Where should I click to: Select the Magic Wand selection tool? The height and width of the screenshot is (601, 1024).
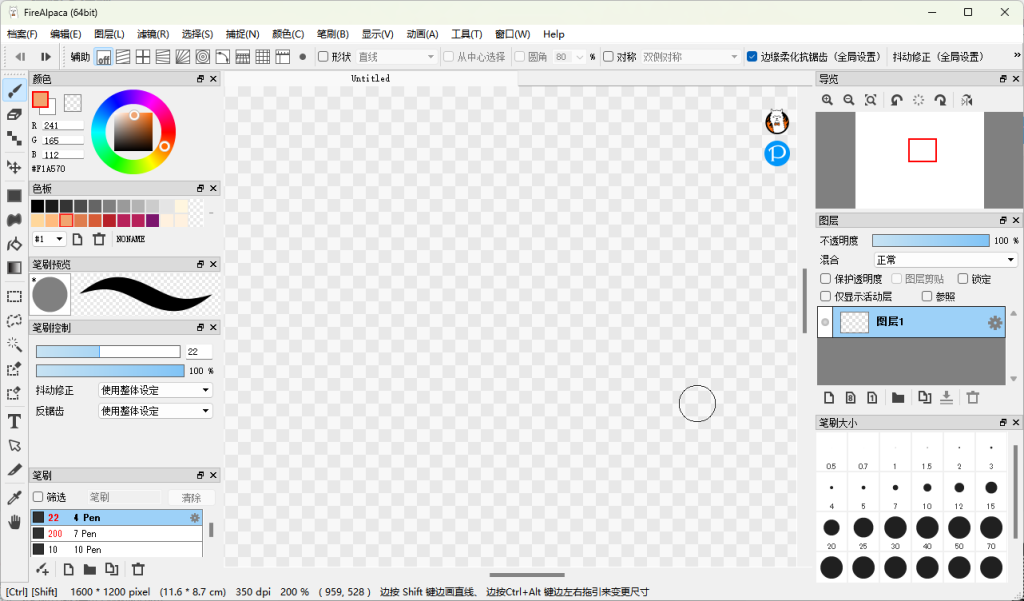tap(14, 345)
